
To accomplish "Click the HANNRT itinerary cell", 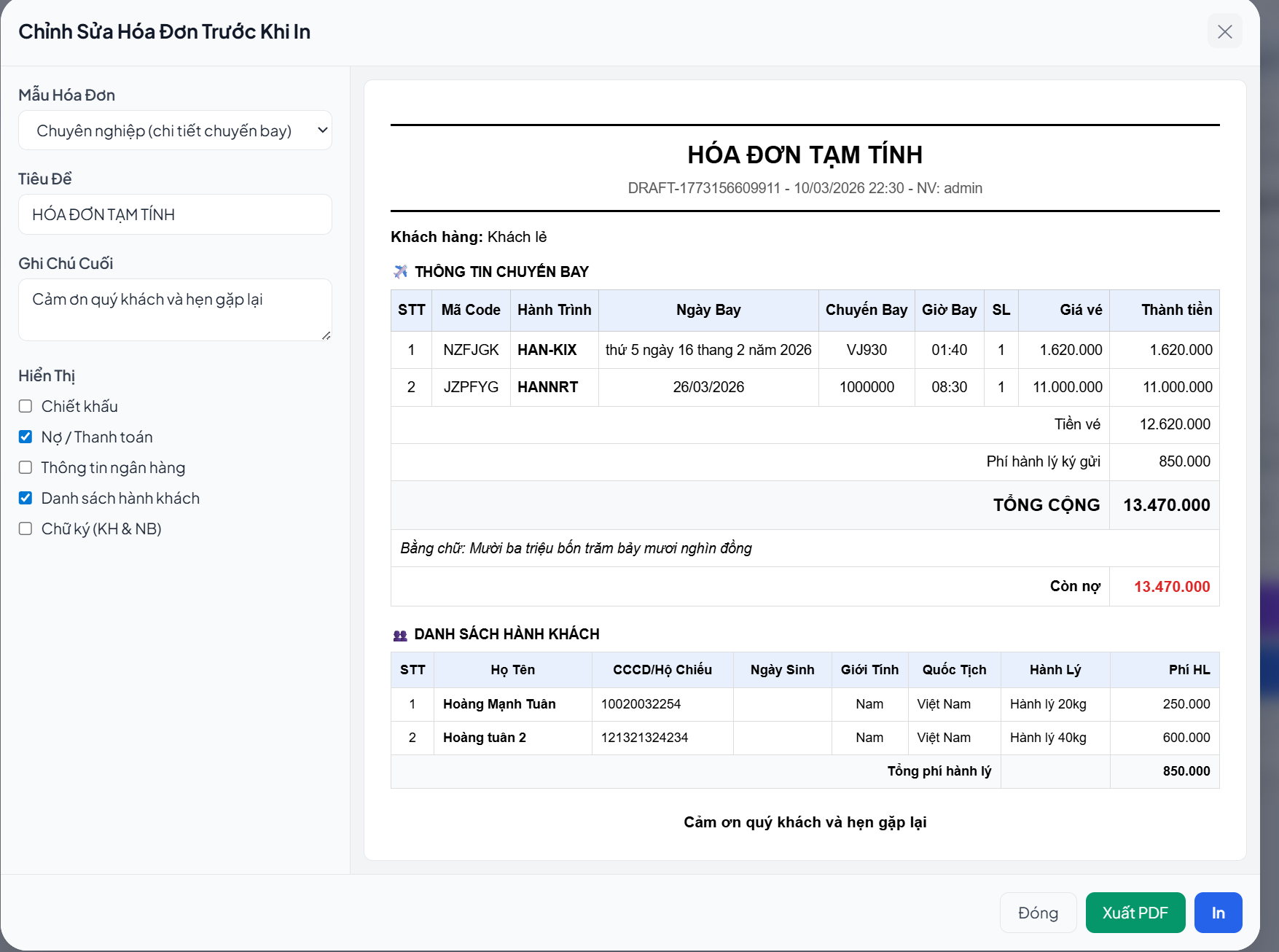I will click(547, 387).
